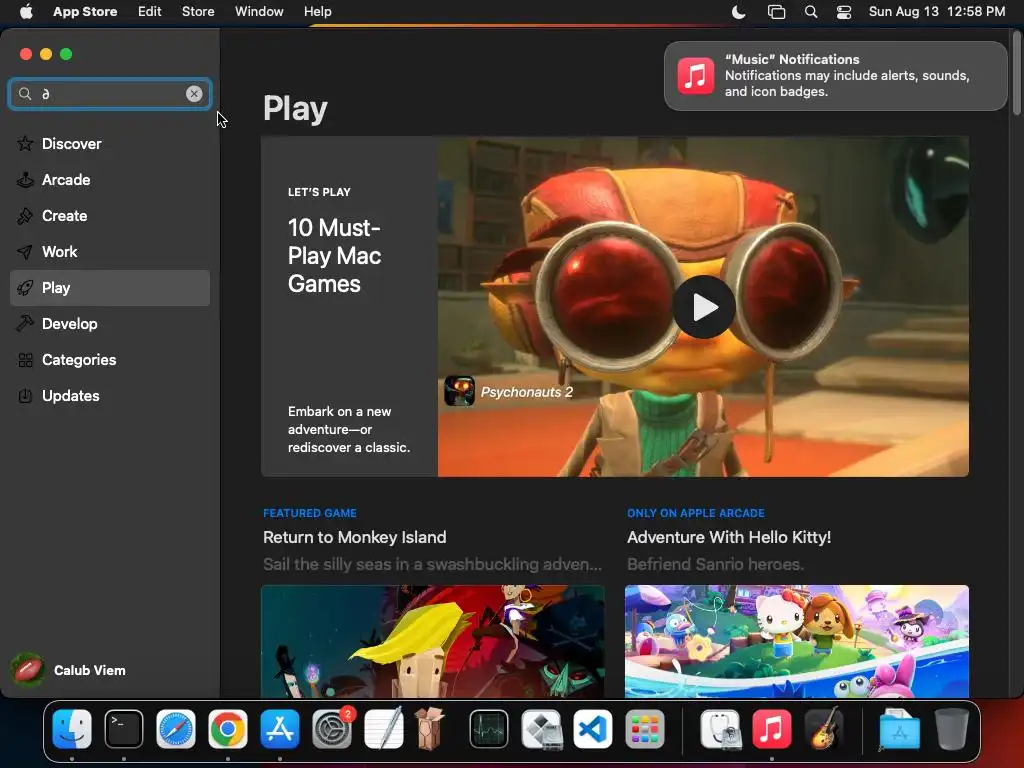This screenshot has width=1024, height=768.
Task: Open Launchpad from the Dock
Action: coord(645,729)
